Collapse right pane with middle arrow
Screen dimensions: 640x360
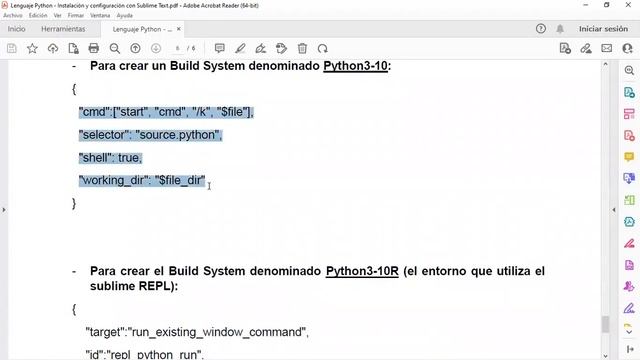click(614, 210)
